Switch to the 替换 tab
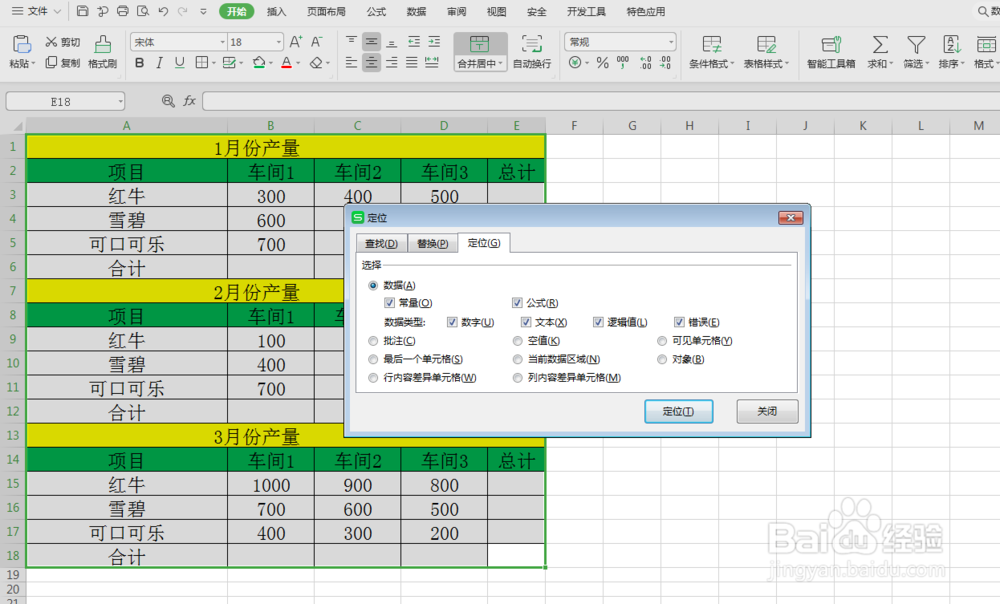1000x604 pixels. point(432,242)
